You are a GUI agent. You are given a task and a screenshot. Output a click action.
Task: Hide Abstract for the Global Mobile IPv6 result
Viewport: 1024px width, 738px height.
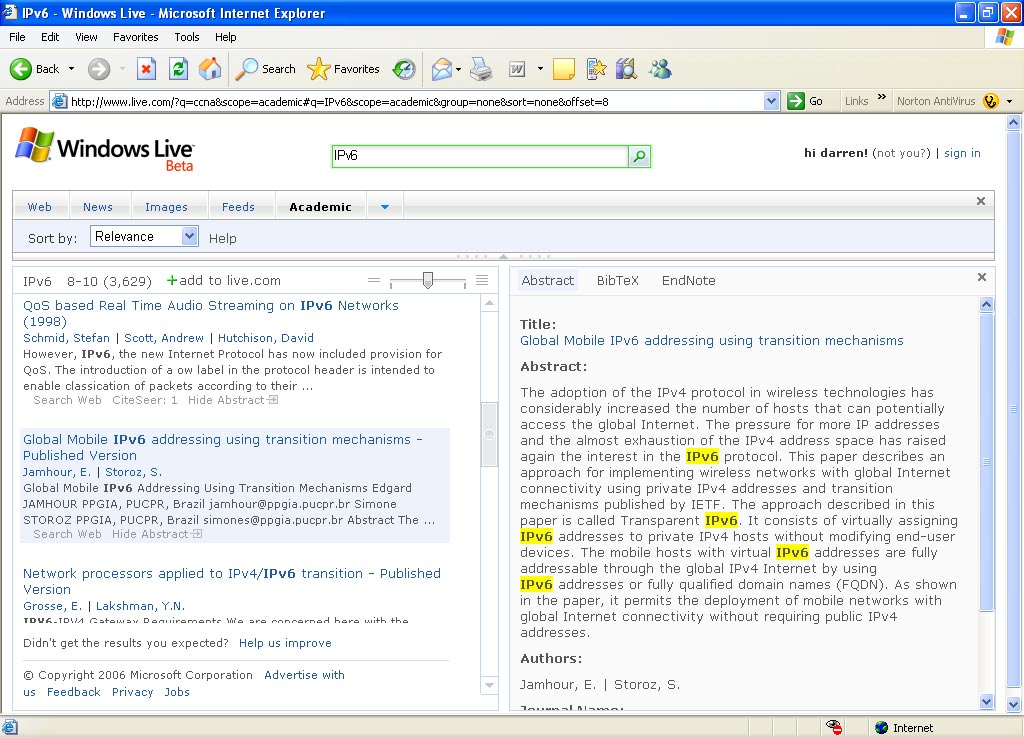pos(156,534)
